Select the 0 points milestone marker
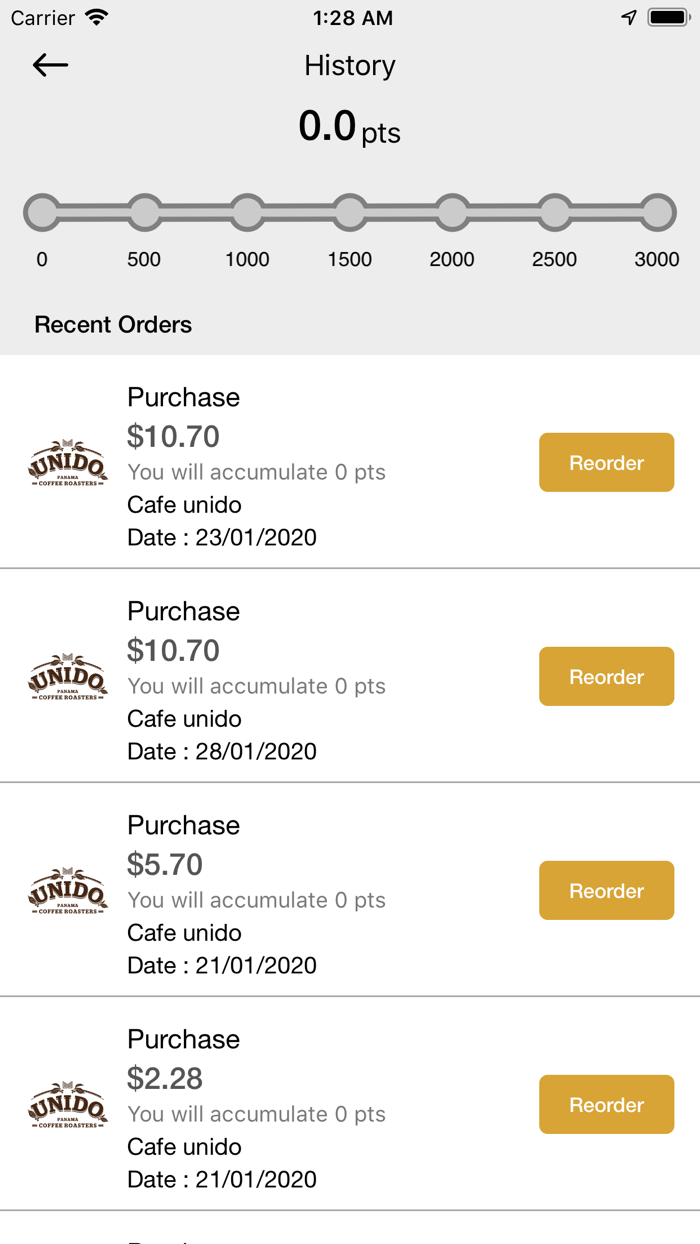700x1244 pixels. (x=42, y=213)
